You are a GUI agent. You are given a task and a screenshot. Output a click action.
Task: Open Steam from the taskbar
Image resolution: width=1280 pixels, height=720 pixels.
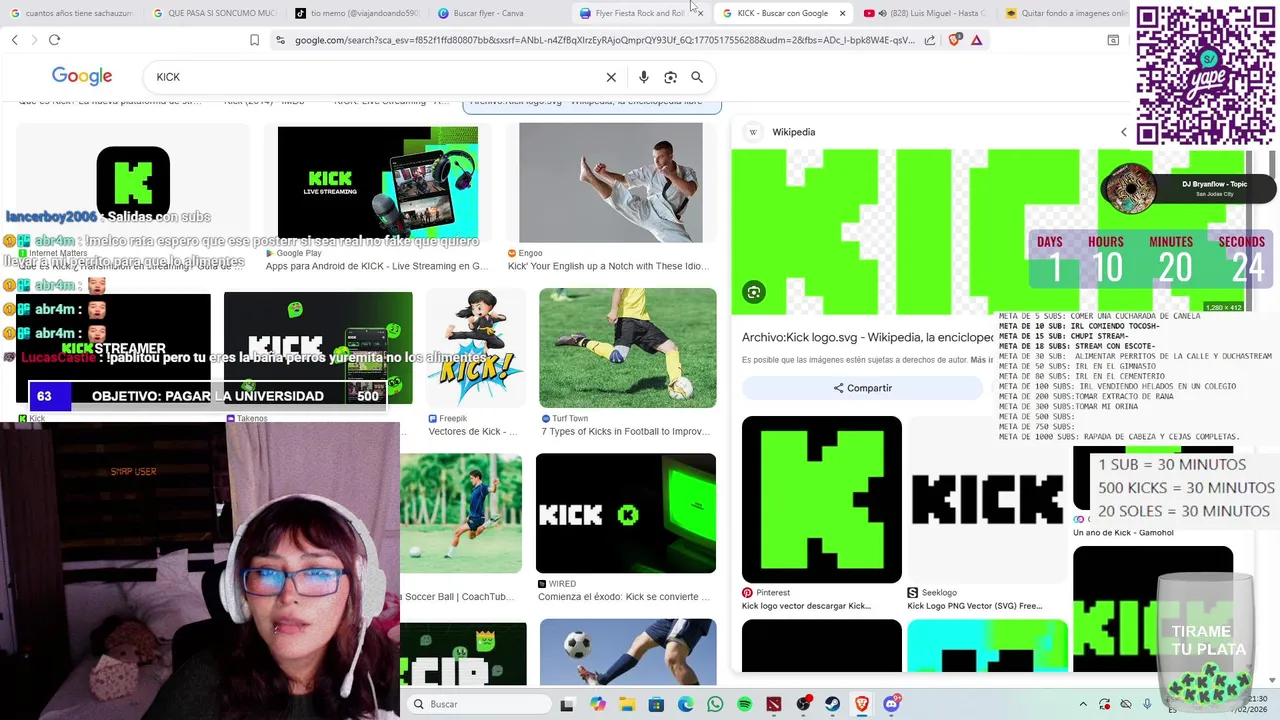832,704
